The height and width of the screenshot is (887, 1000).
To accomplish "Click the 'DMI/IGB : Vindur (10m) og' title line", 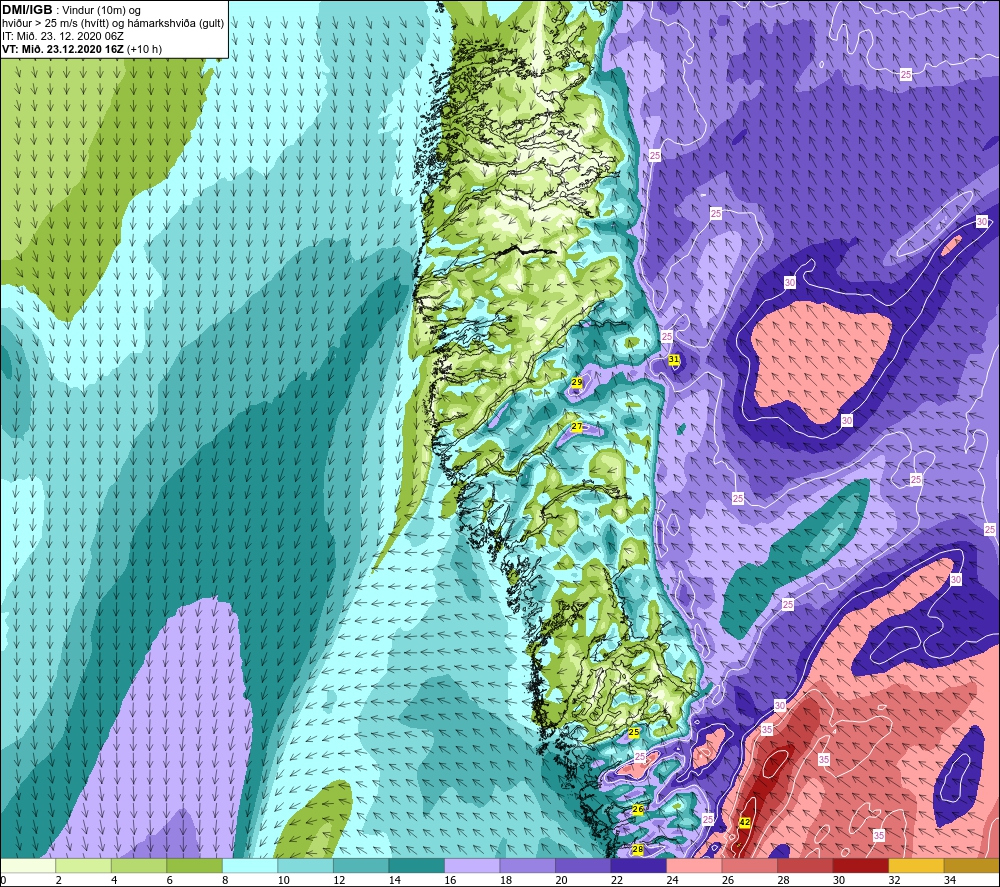I will [x=72, y=10].
